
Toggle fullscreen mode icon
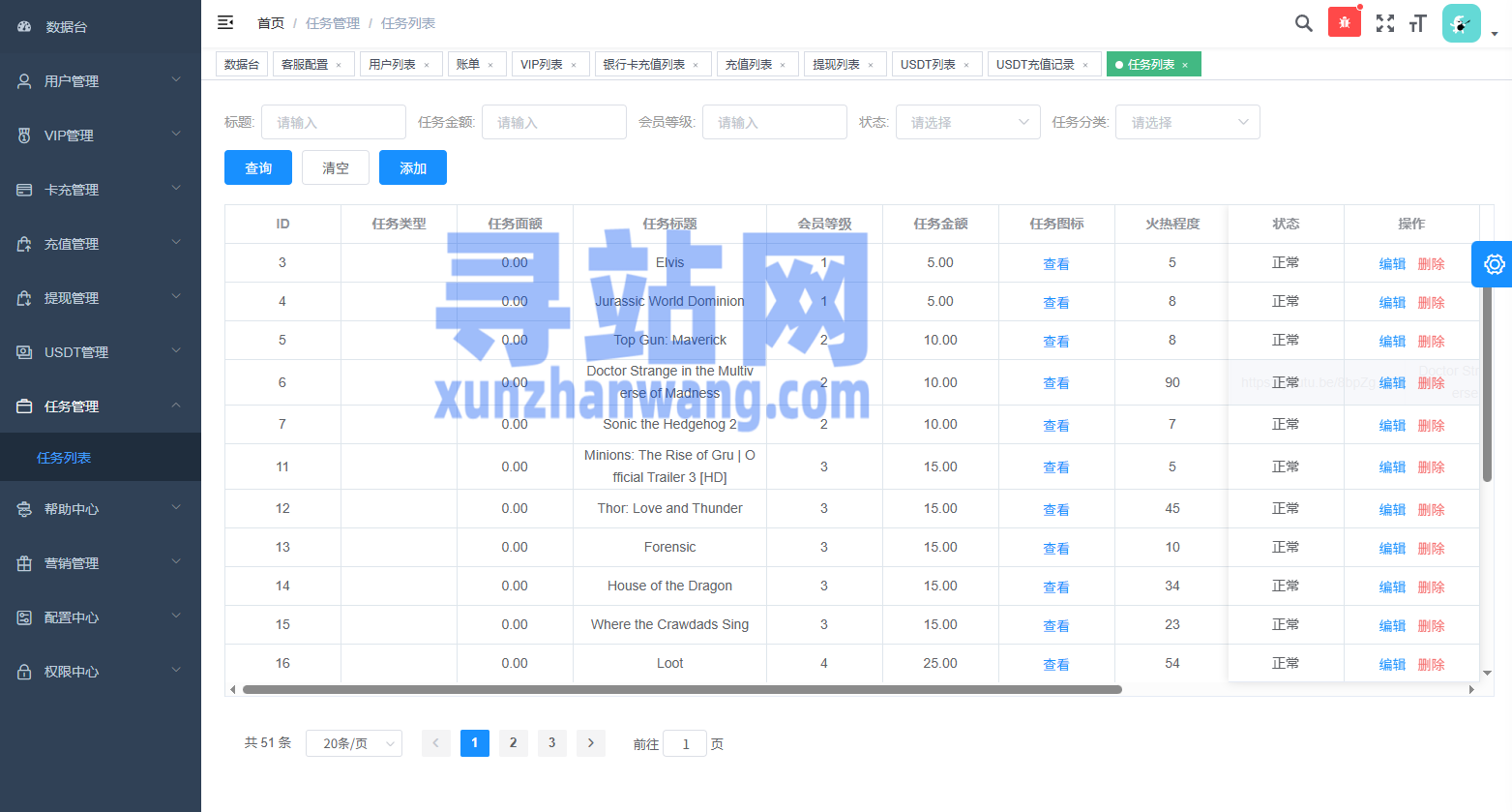[1385, 23]
